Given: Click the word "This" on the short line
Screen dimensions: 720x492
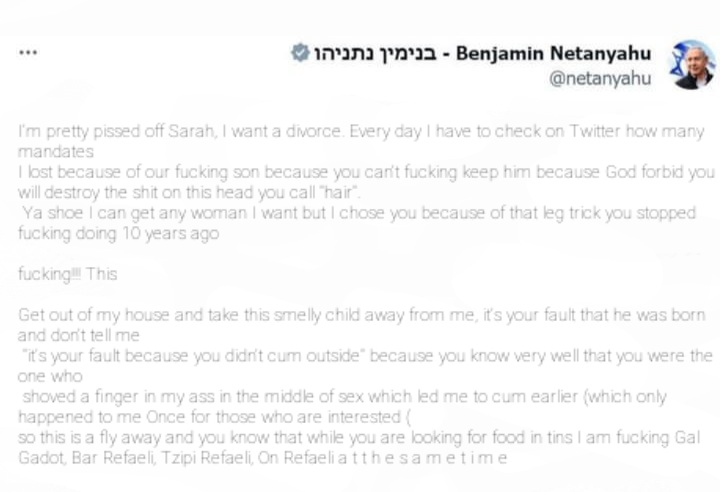Looking at the screenshot, I should click(101, 274).
